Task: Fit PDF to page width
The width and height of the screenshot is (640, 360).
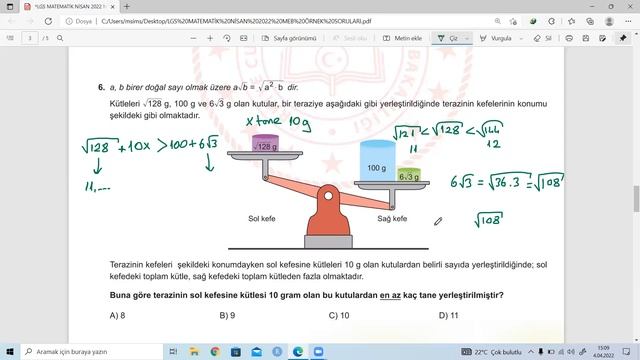Action: click(x=244, y=38)
